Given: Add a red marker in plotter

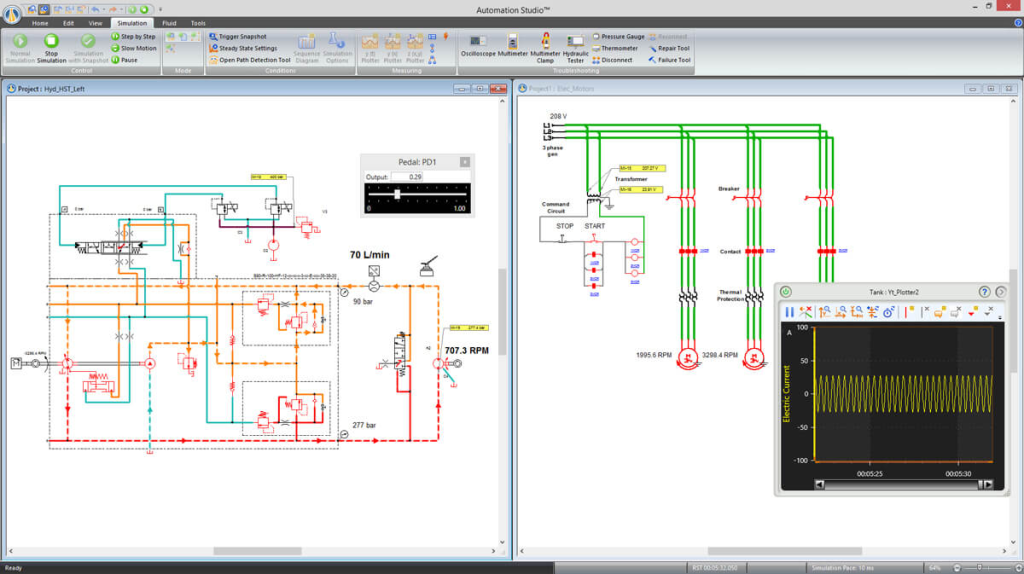Looking at the screenshot, I should tap(972, 312).
